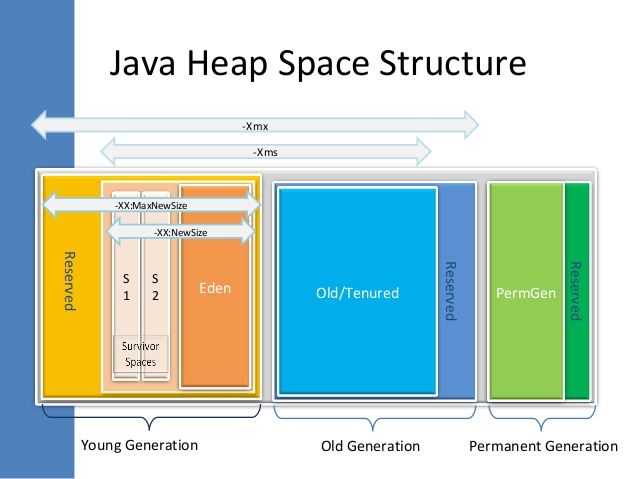The height and width of the screenshot is (479, 638).
Task: Click the 'Permanent Generation' caption
Action: coord(543,446)
